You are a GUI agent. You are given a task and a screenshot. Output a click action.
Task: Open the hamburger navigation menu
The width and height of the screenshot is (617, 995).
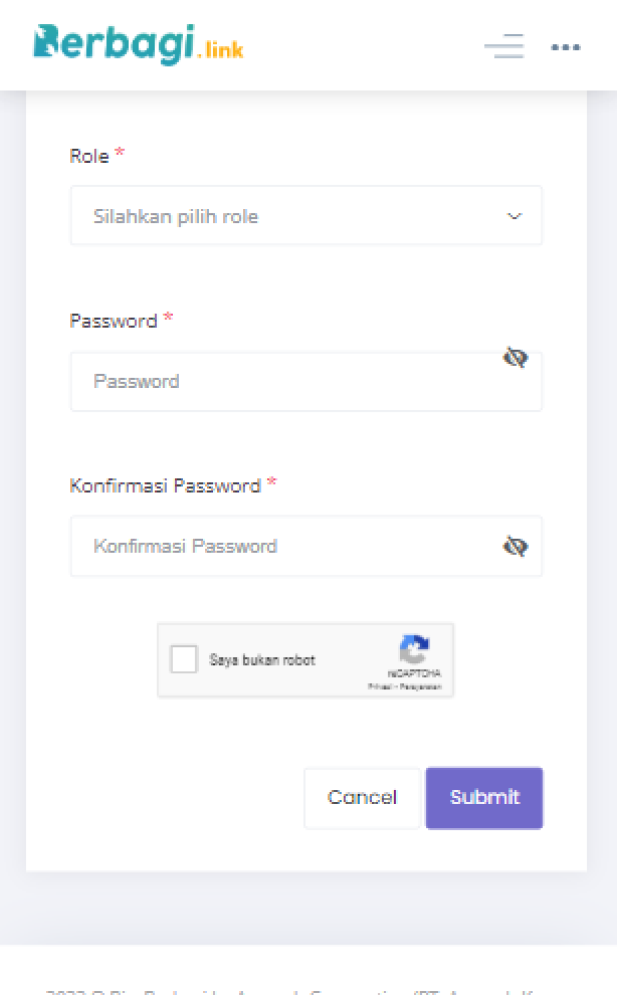pos(503,46)
